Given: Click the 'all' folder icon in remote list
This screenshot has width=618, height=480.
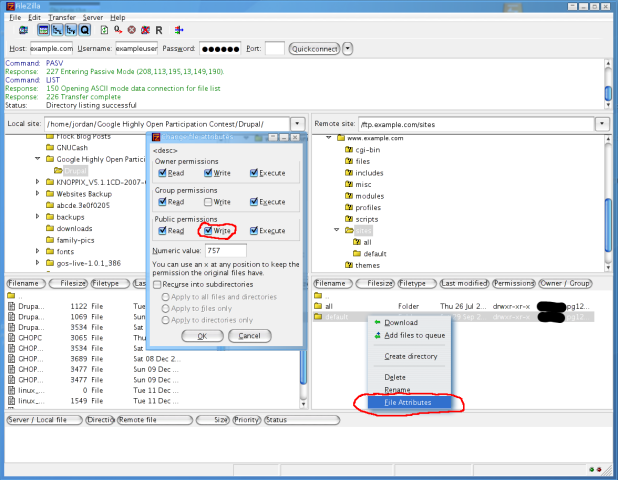Looking at the screenshot, I should coord(318,306).
